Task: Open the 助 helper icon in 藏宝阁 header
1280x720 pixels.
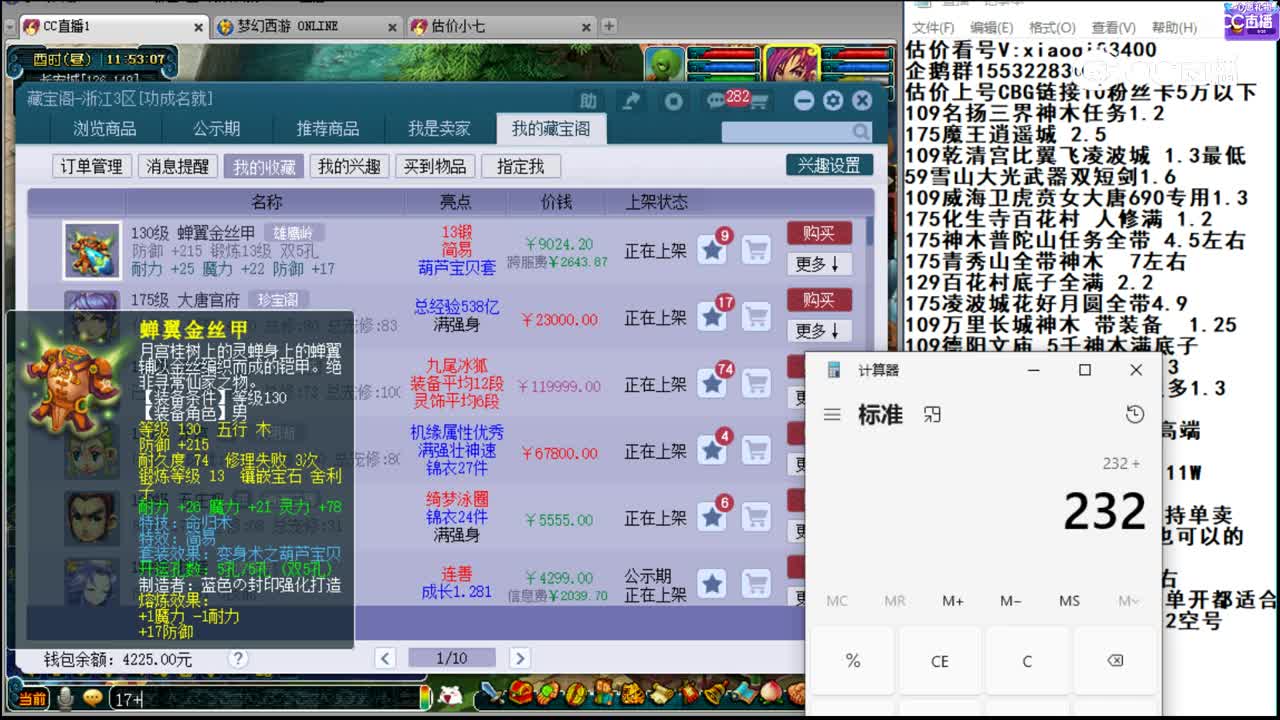Action: point(588,101)
